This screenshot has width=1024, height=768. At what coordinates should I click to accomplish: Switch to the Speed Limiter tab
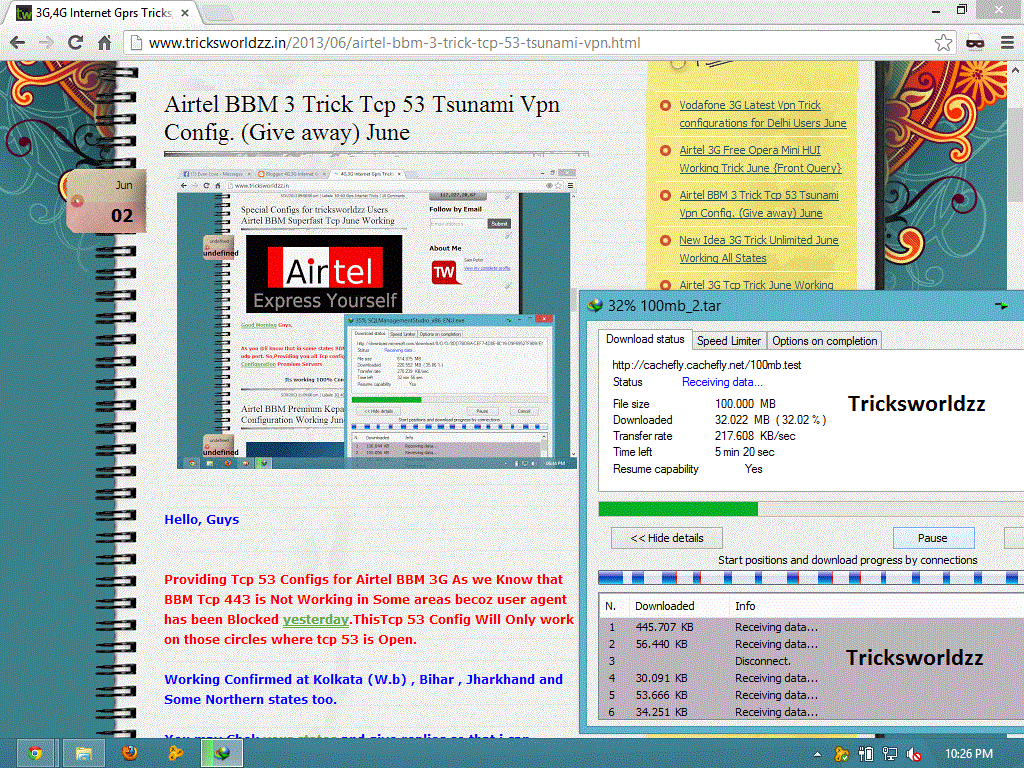click(x=729, y=341)
